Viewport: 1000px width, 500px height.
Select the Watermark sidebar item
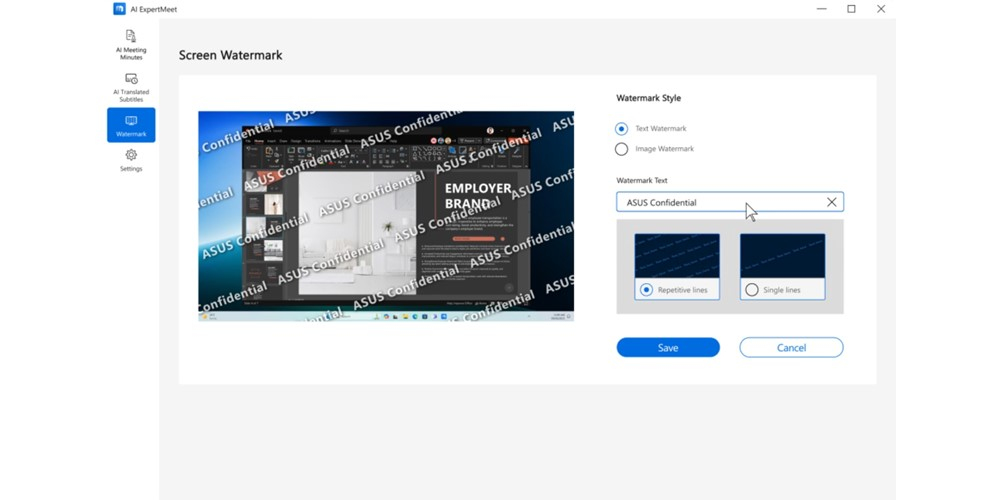click(131, 125)
